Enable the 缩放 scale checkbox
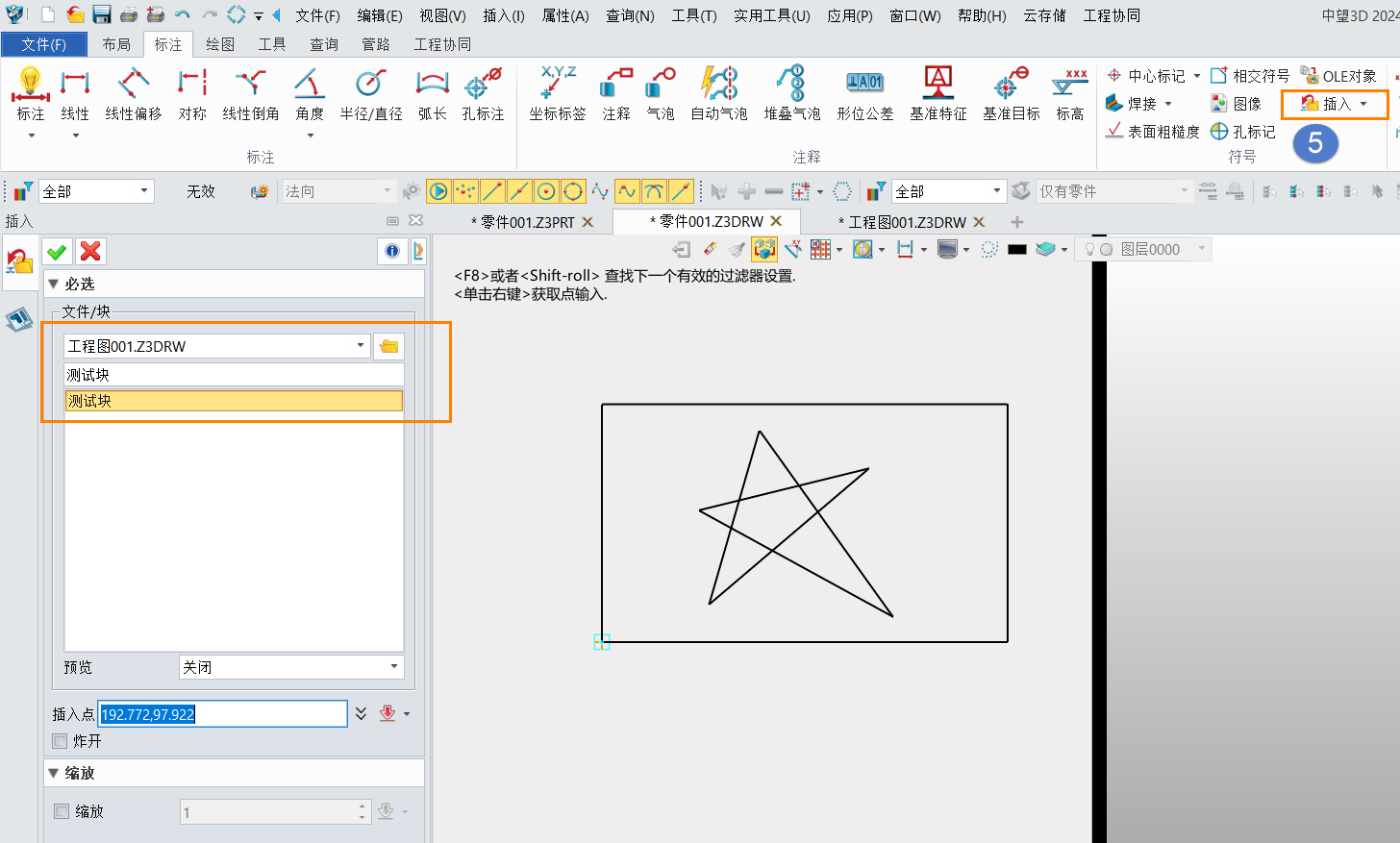The width and height of the screenshot is (1400, 843). click(x=62, y=811)
